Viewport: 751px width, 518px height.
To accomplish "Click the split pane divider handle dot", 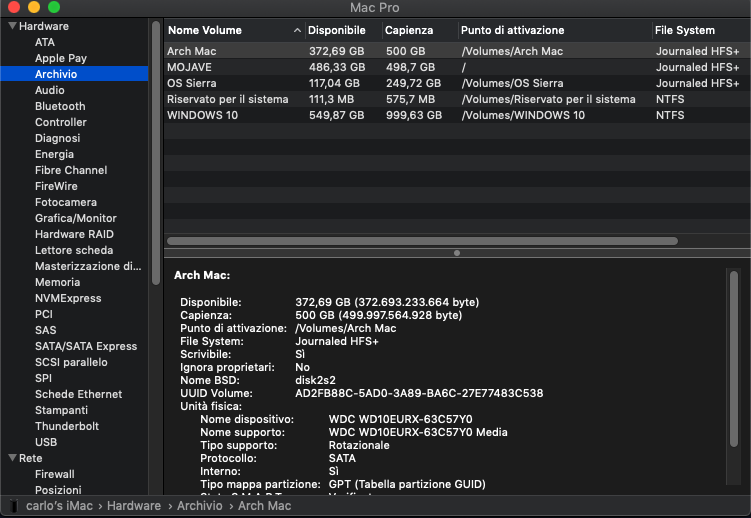I will click(457, 253).
